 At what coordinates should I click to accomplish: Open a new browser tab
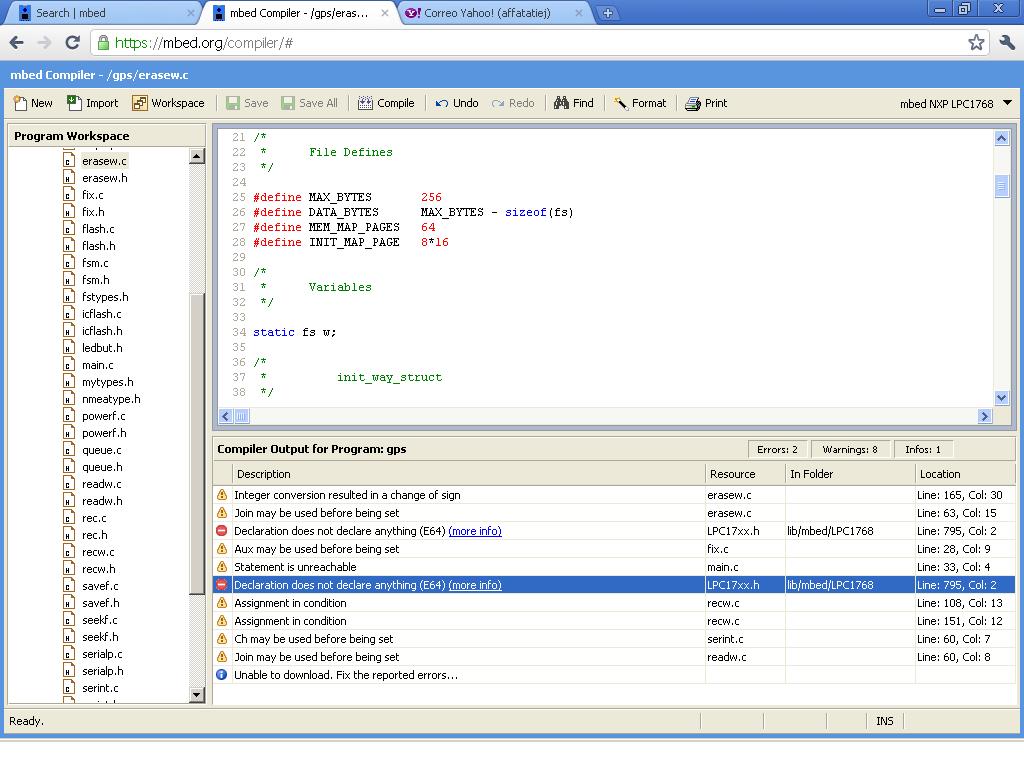click(x=607, y=13)
